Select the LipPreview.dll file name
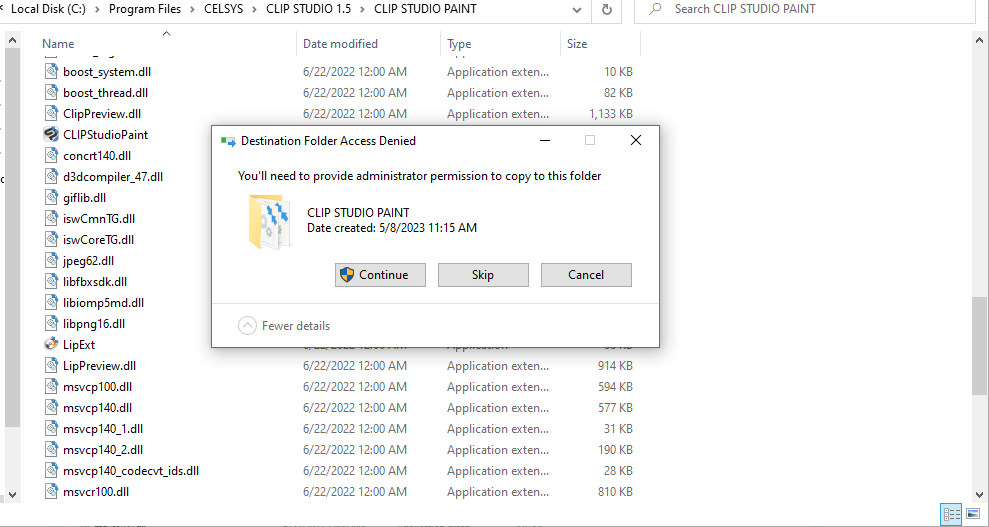Screen dimensions: 989x527 click(x=100, y=366)
